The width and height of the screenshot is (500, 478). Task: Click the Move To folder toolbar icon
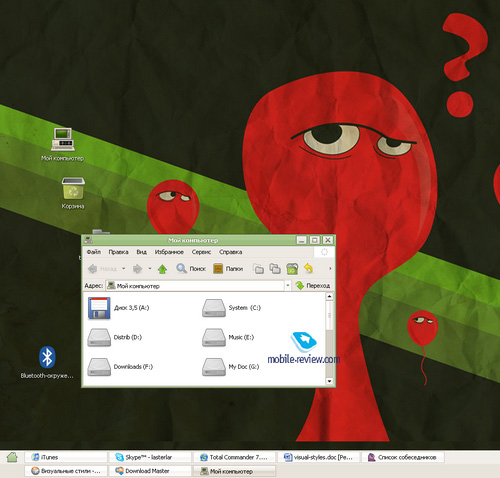coord(259,269)
